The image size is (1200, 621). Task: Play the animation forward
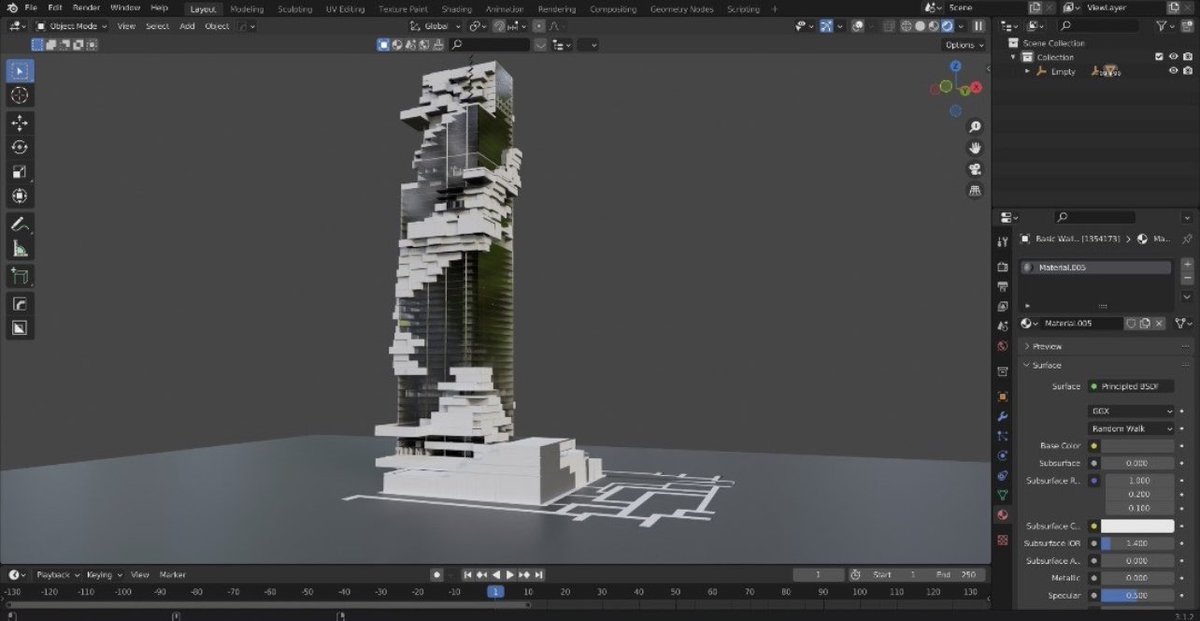pos(510,575)
